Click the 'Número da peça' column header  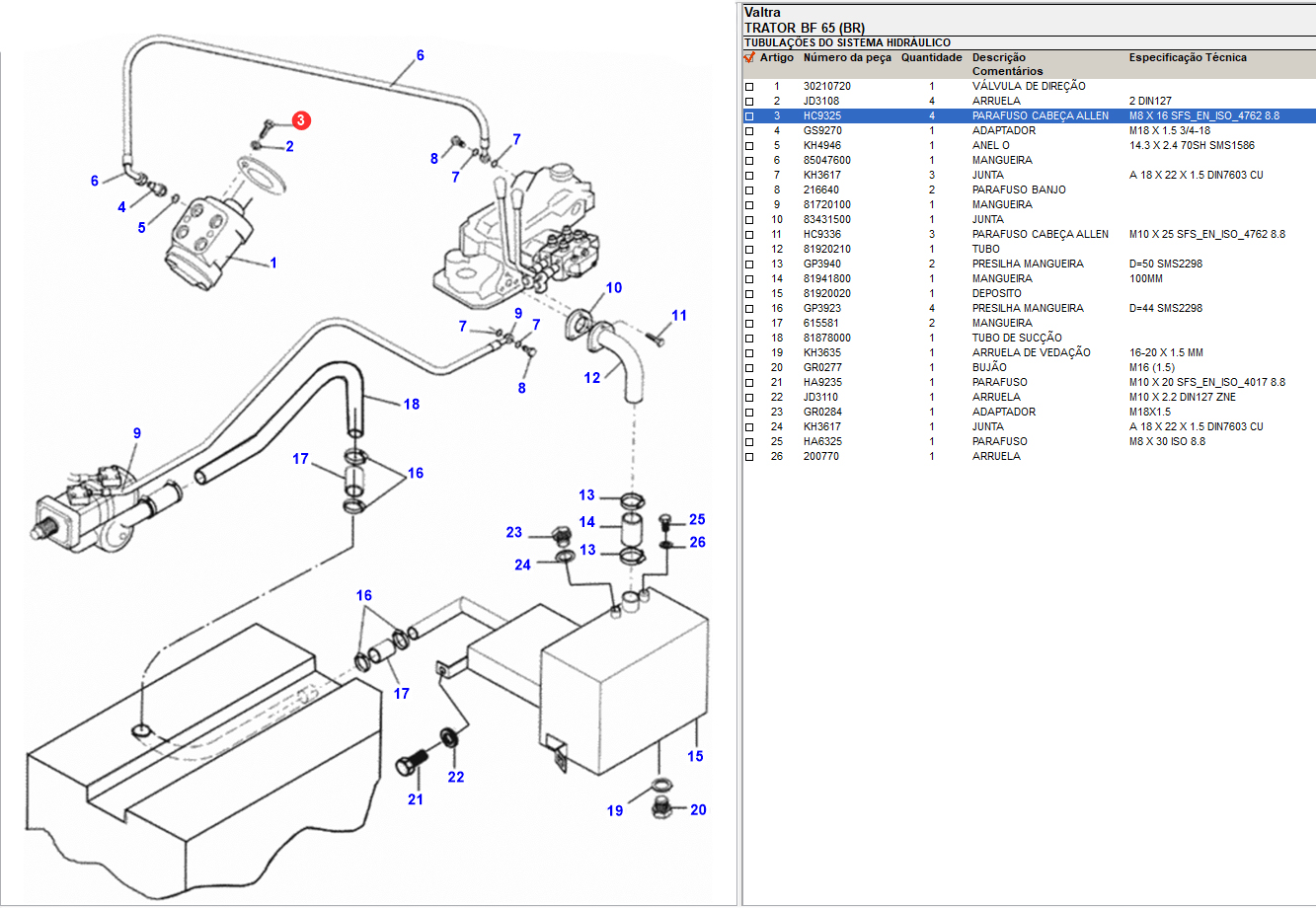[x=846, y=57]
